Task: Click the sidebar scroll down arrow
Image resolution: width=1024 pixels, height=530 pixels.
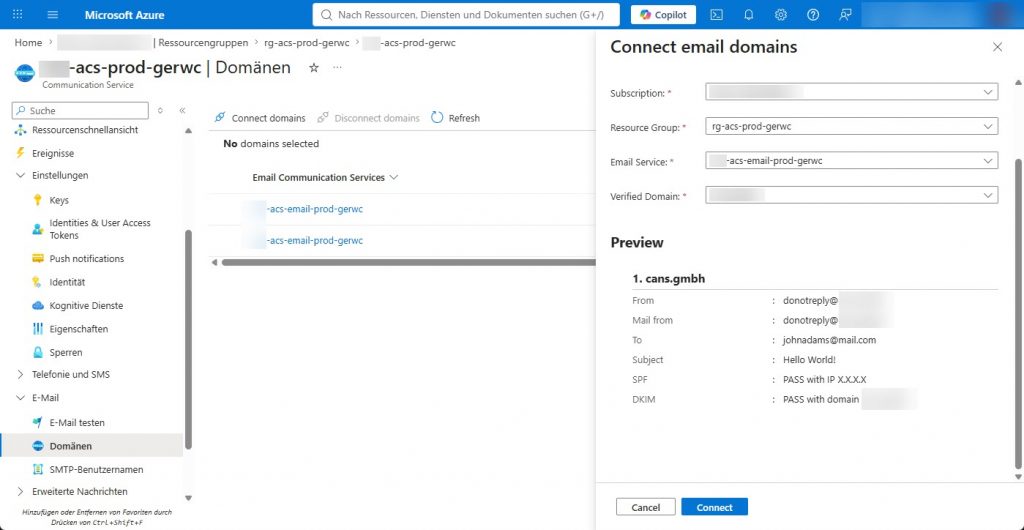Action: click(188, 498)
